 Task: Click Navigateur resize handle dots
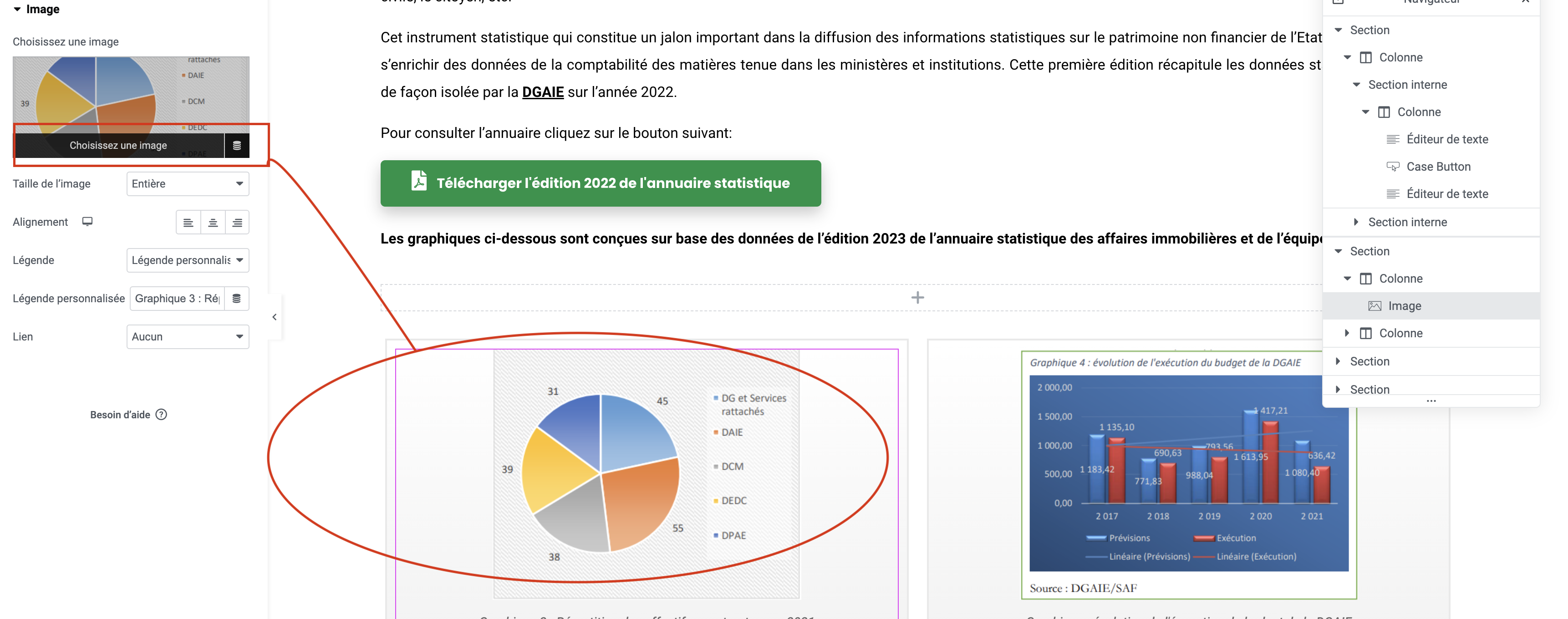1431,401
